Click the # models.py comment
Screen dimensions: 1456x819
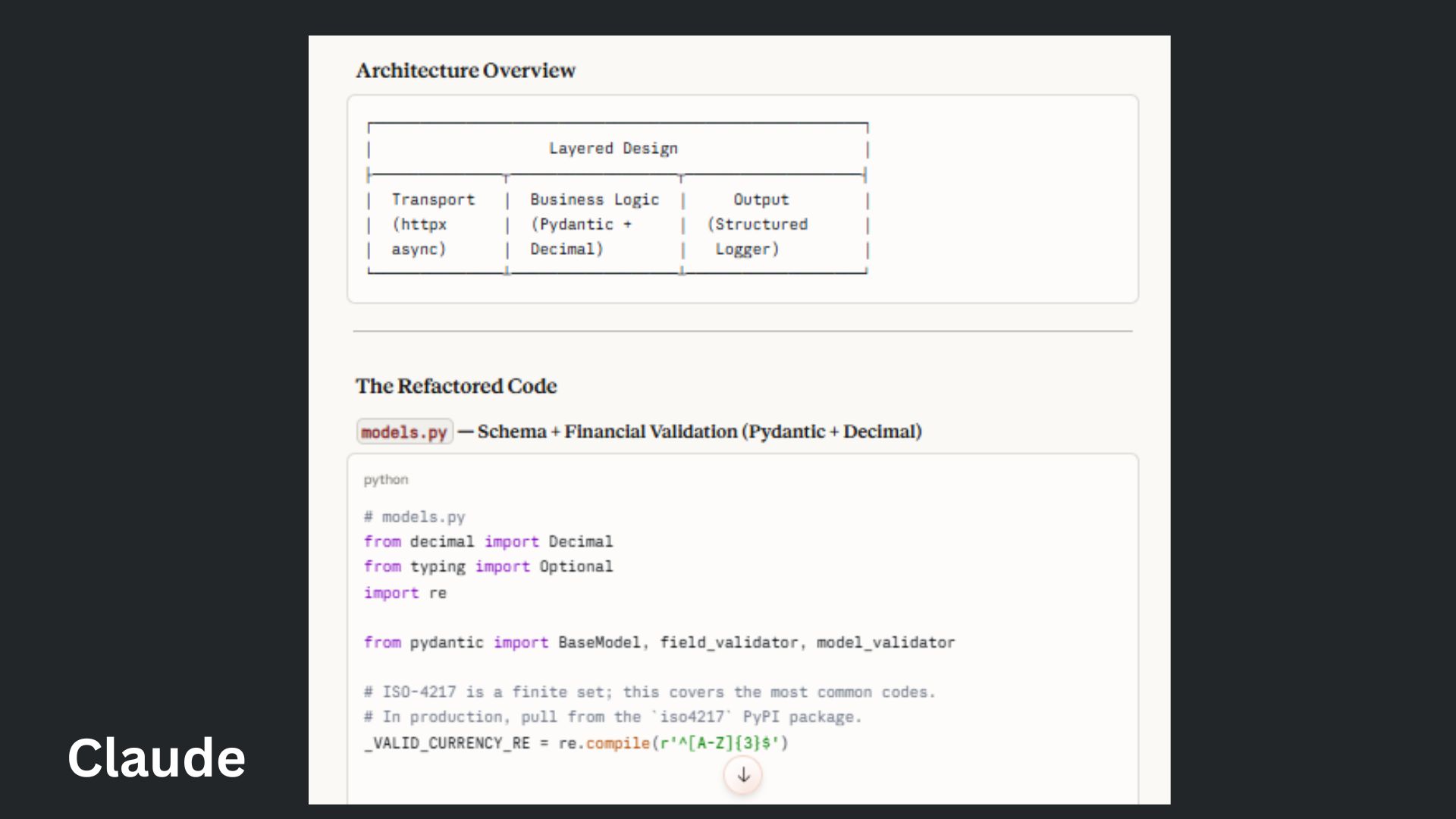pos(414,516)
